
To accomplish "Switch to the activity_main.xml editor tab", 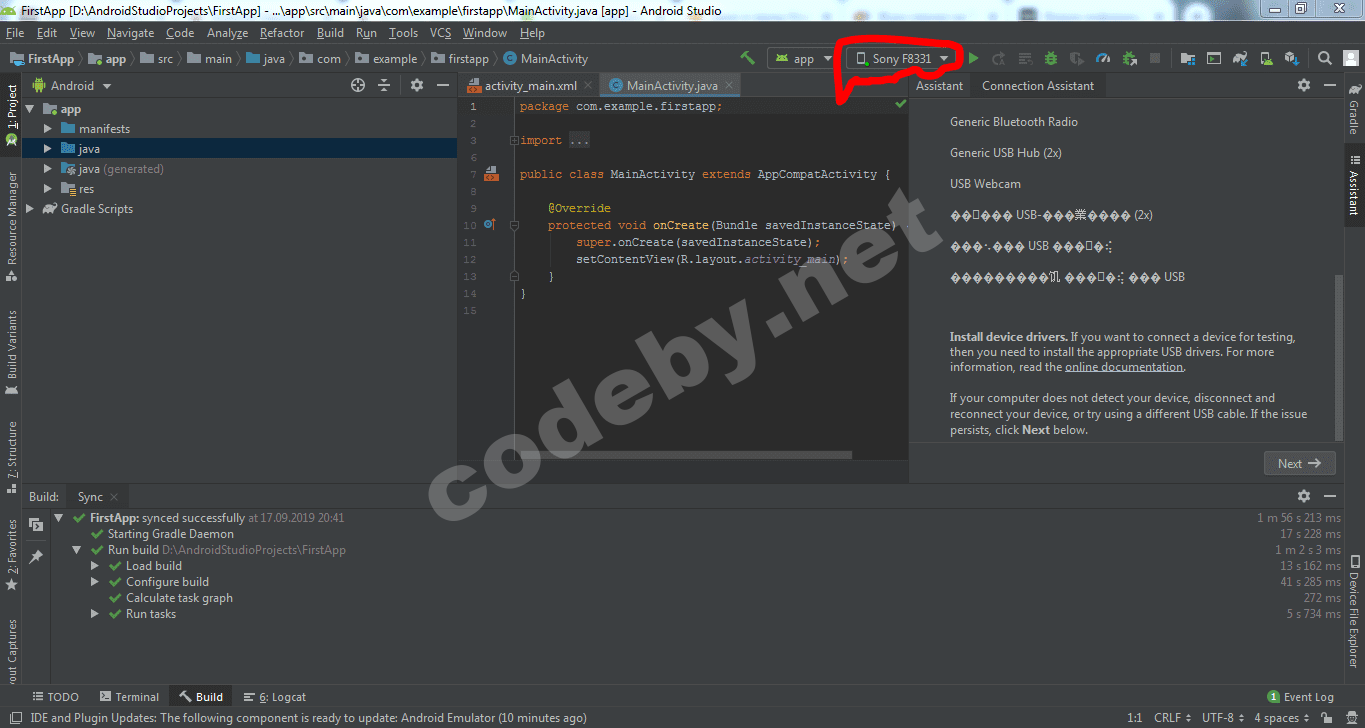I will (530, 86).
